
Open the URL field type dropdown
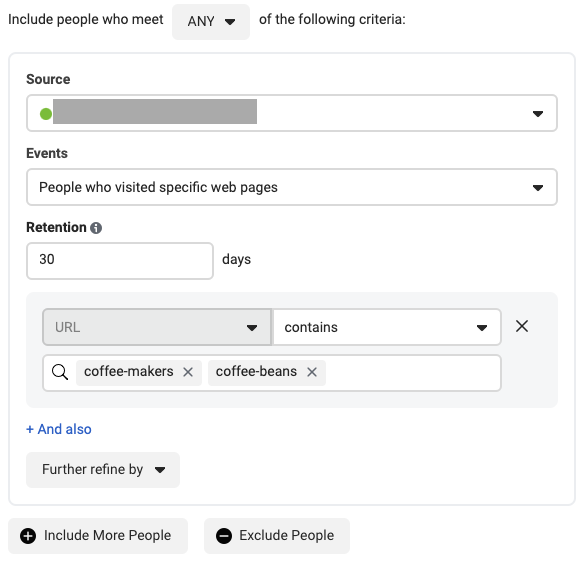tap(157, 327)
